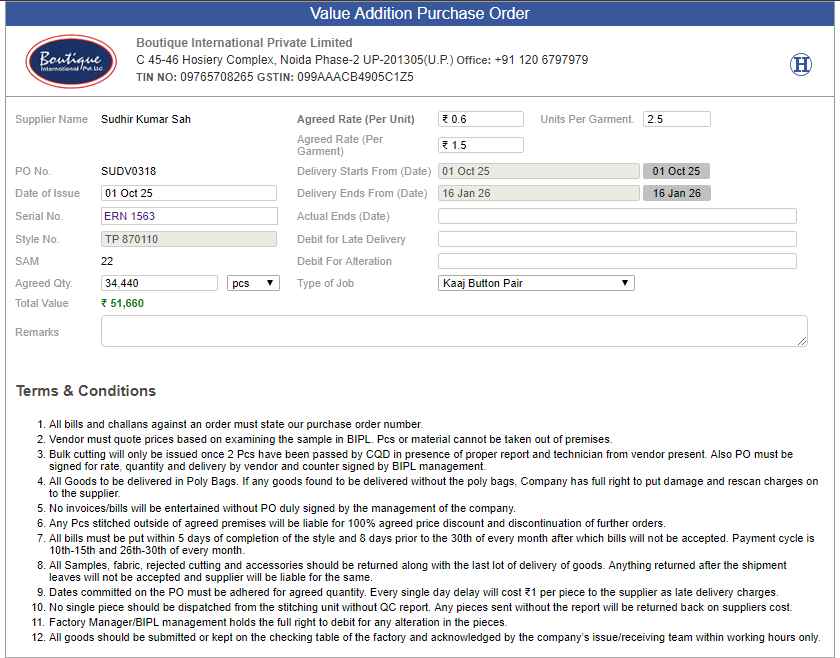Click term 12 about checking table submission
The image size is (840, 658).
434,637
